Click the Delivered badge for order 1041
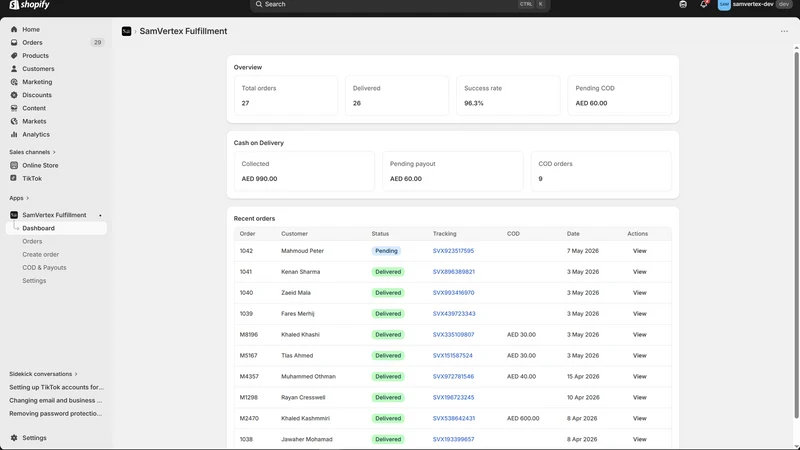This screenshot has height=450, width=800. click(x=388, y=272)
